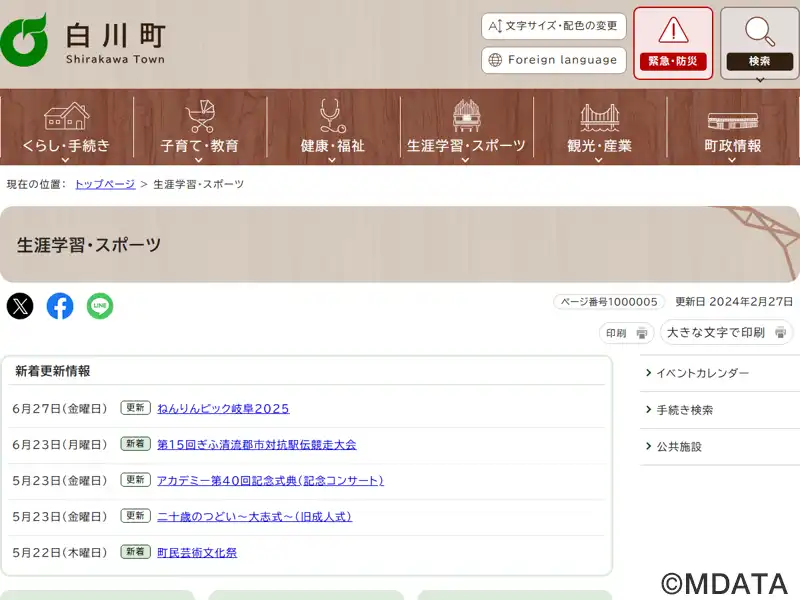The height and width of the screenshot is (600, 800).
Task: Click chevron beside 公共施設
Action: click(x=648, y=446)
